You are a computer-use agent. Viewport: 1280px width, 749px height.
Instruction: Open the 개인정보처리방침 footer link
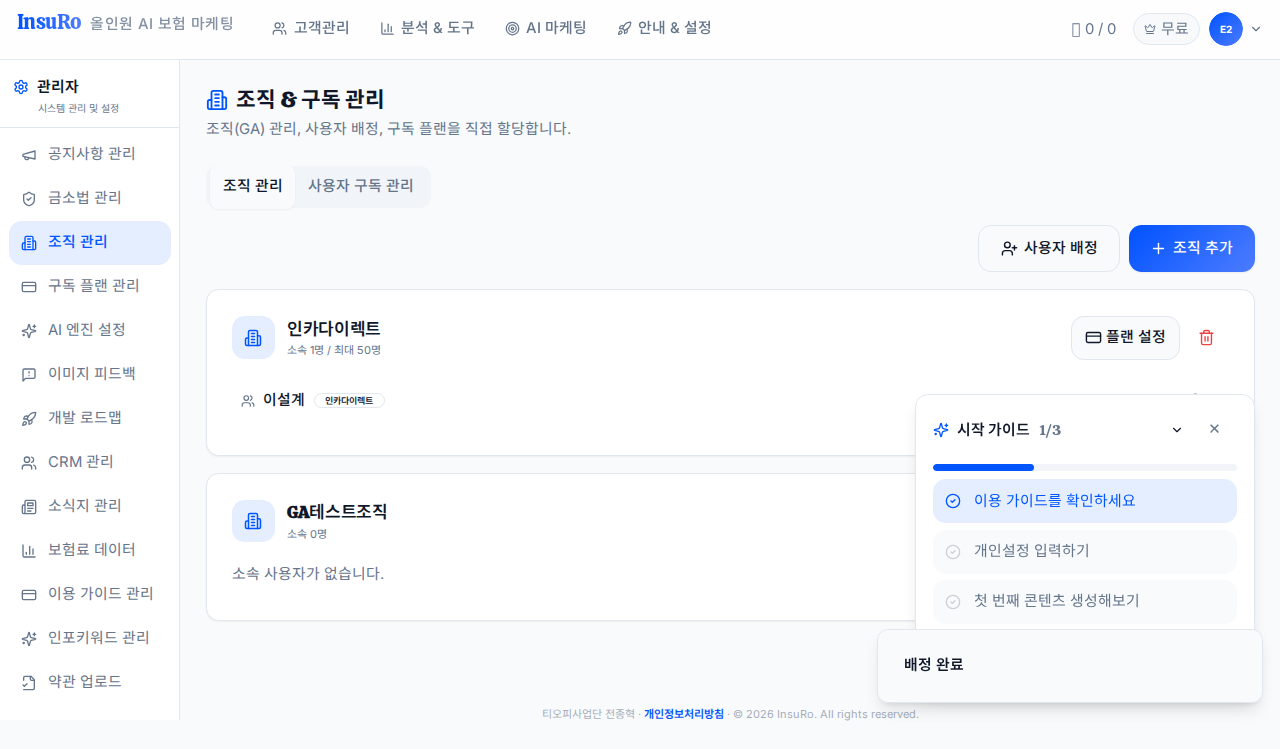[x=684, y=714]
